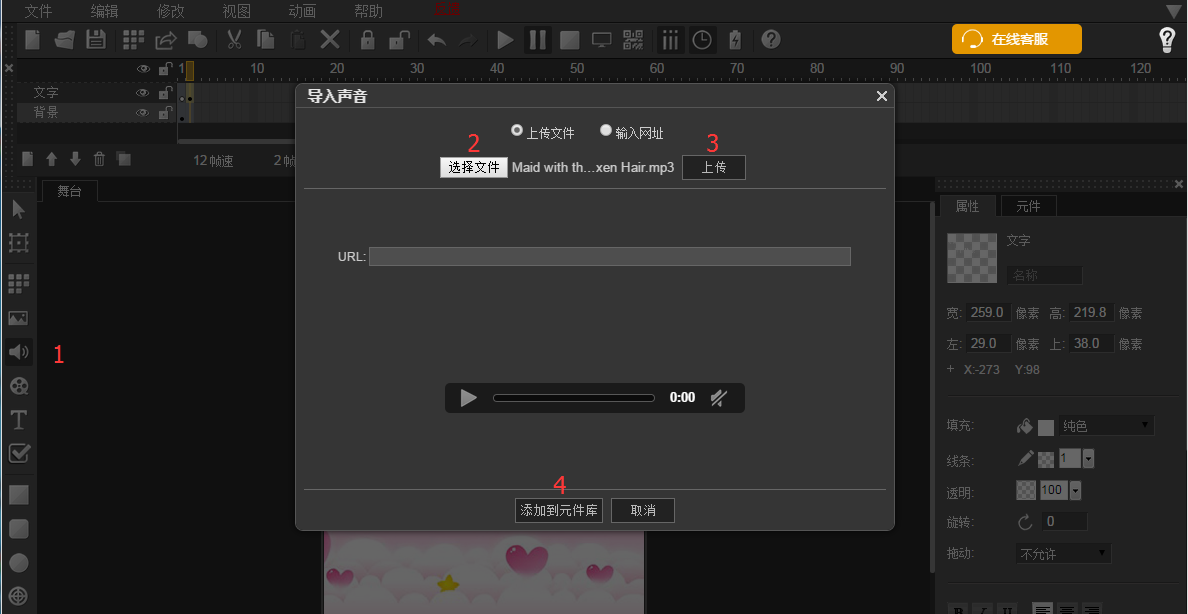Hide the 背景 layer with its eye toggle
Viewport: 1188px width, 614px height.
pyautogui.click(x=143, y=112)
